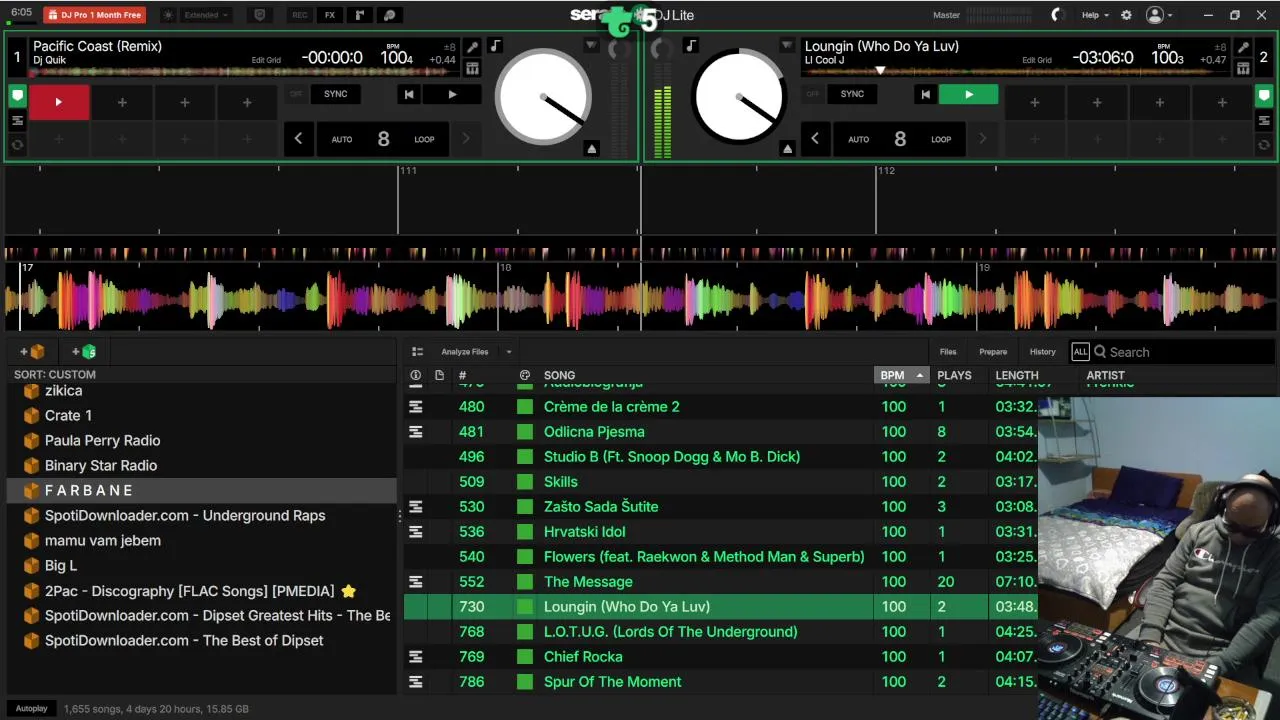Toggle library list view icon
1280x720 pixels.
click(x=417, y=351)
